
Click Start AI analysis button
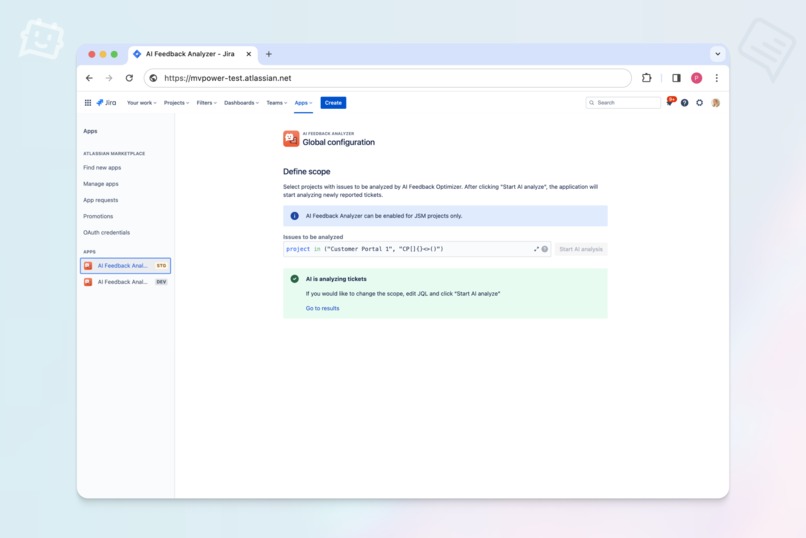[x=581, y=249]
